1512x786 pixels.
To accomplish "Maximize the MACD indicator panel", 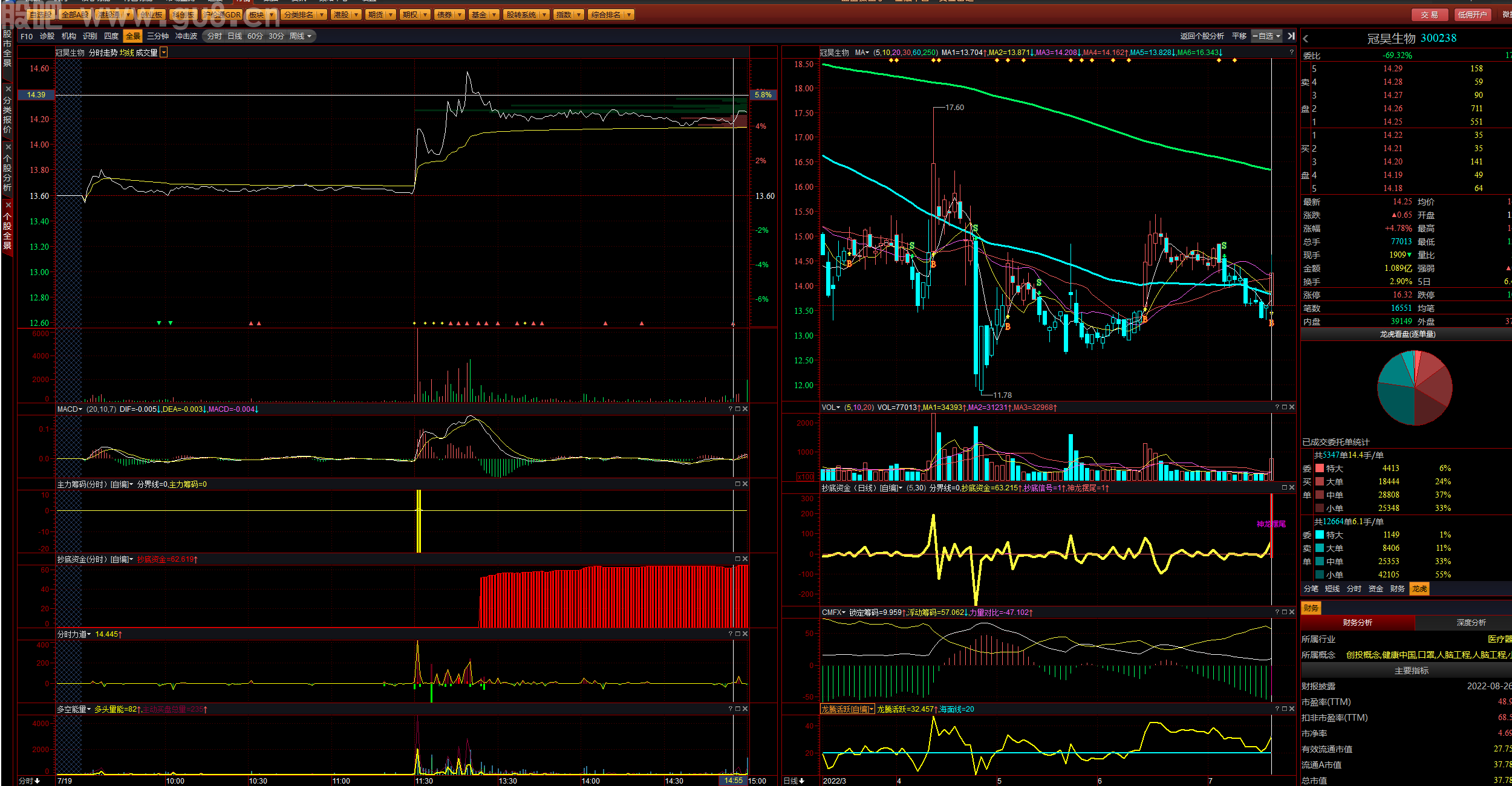I will (x=737, y=409).
